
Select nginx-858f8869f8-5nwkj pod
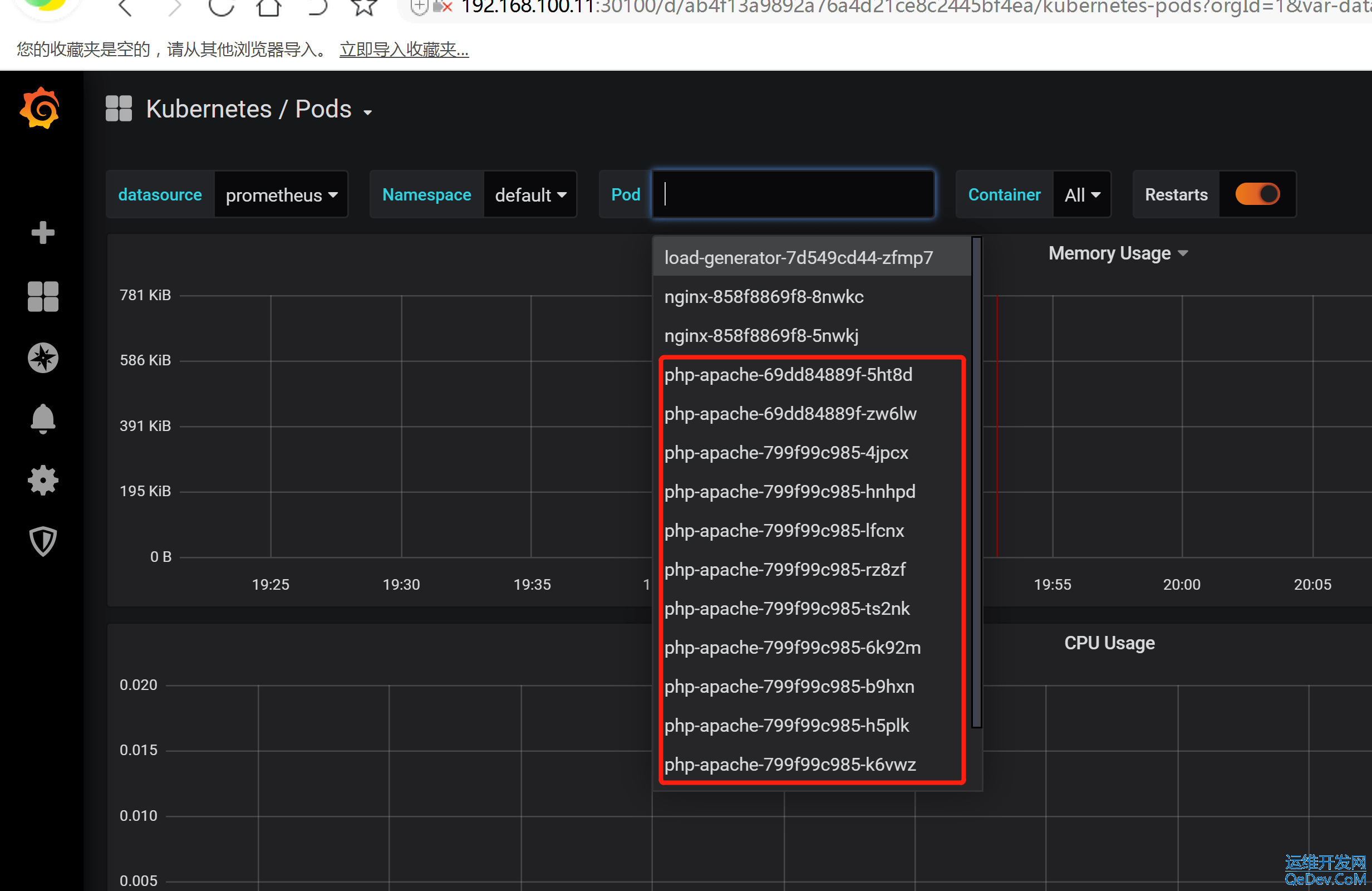click(812, 336)
